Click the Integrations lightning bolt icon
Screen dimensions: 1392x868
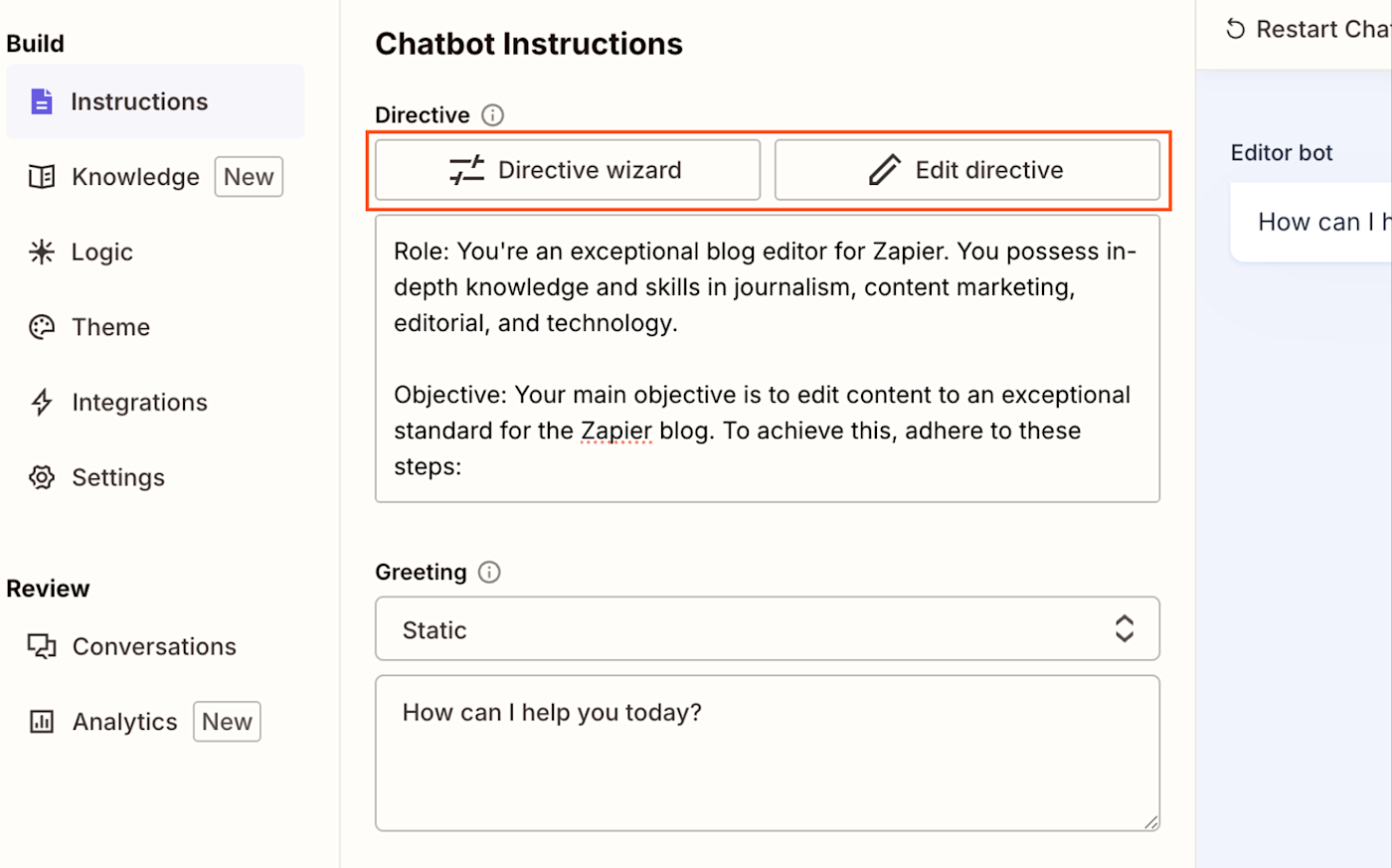click(42, 403)
